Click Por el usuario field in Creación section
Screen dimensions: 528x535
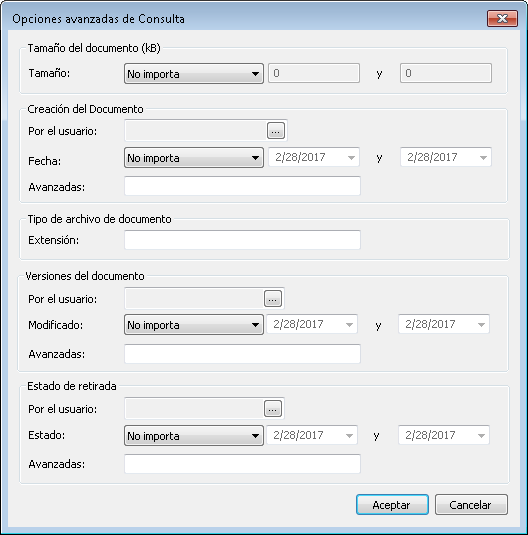coord(196,130)
